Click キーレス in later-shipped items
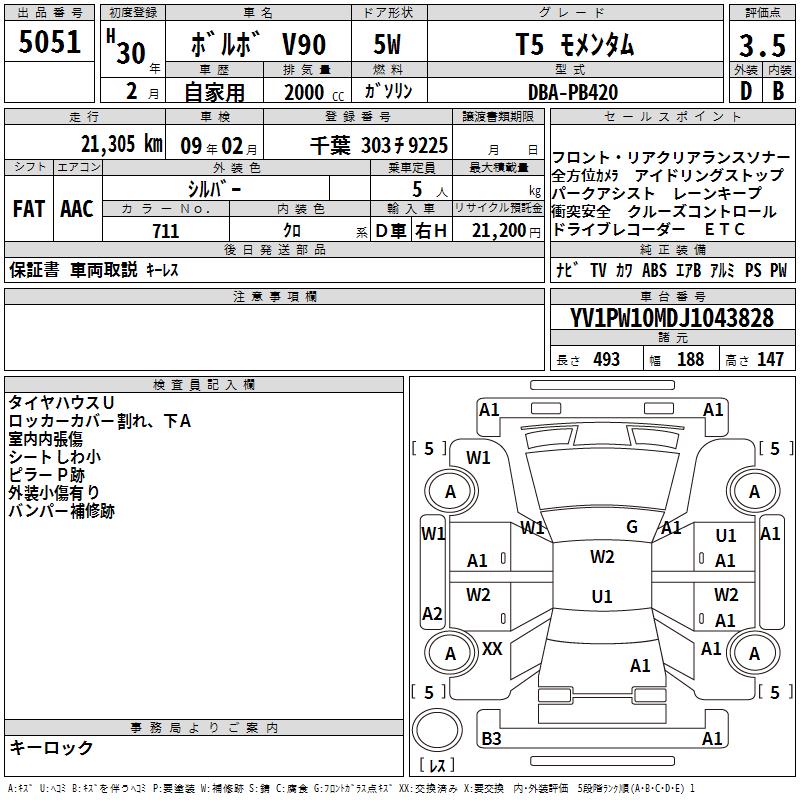 click(x=162, y=270)
